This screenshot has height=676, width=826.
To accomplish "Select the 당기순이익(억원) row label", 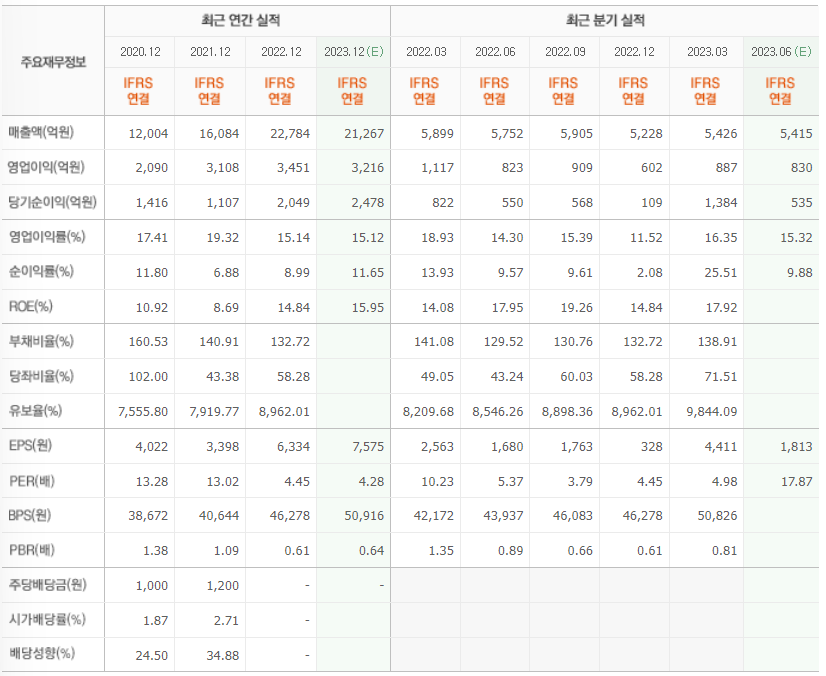I will (52, 202).
